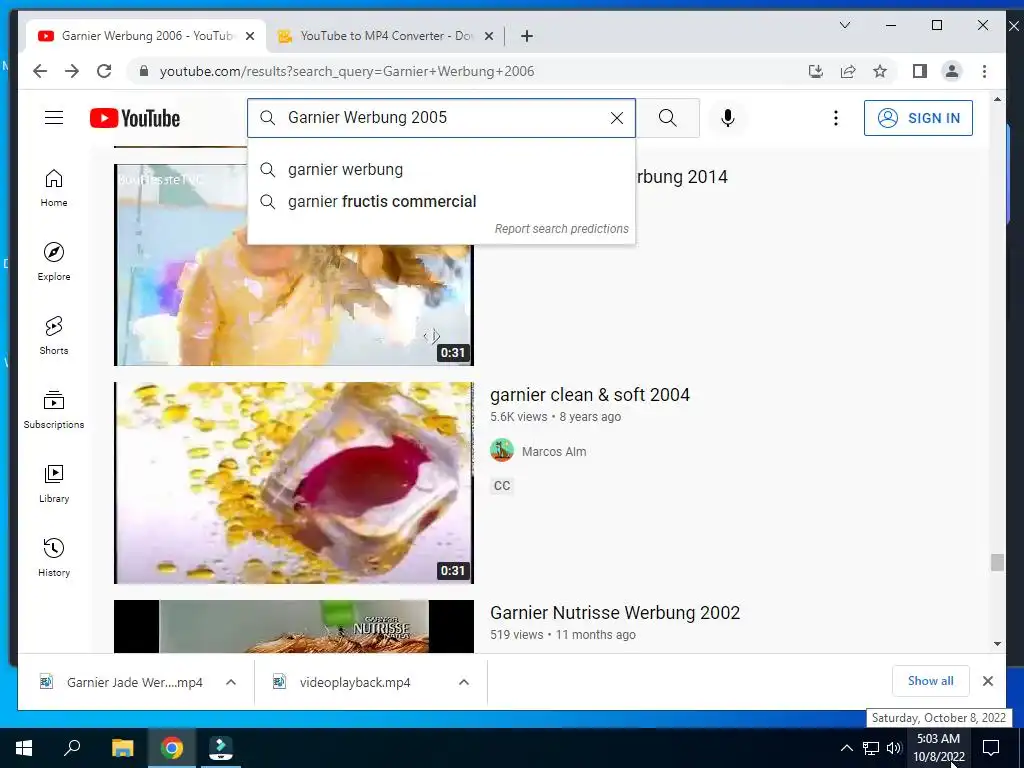The height and width of the screenshot is (768, 1024).
Task: Click Report search predictions link
Action: click(562, 229)
